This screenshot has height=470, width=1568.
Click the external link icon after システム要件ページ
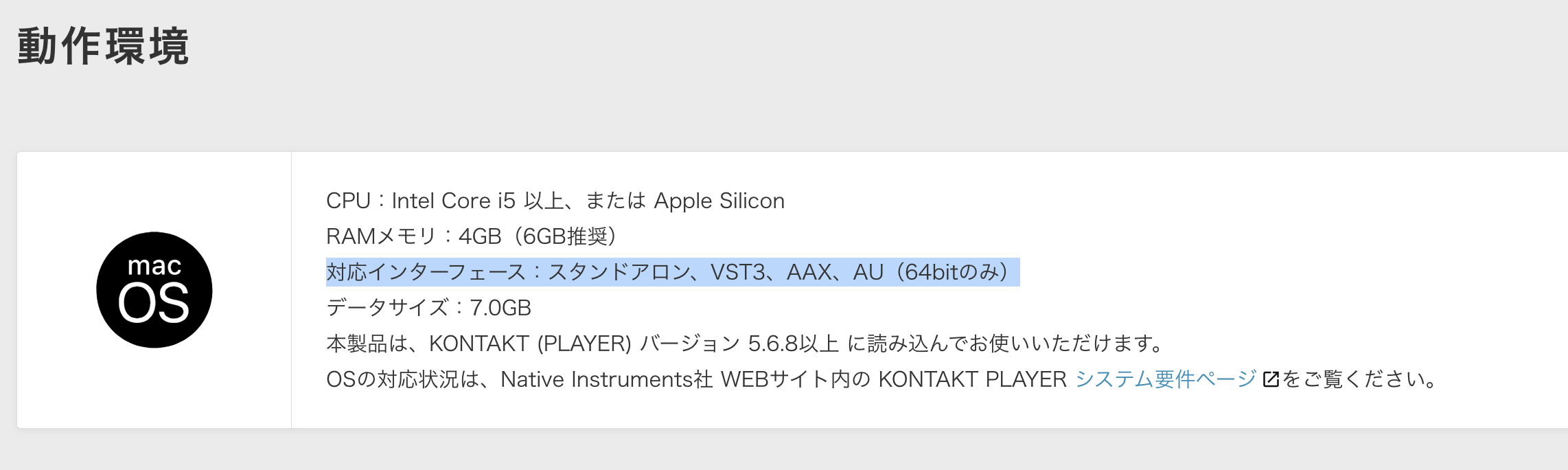pyautogui.click(x=1271, y=379)
